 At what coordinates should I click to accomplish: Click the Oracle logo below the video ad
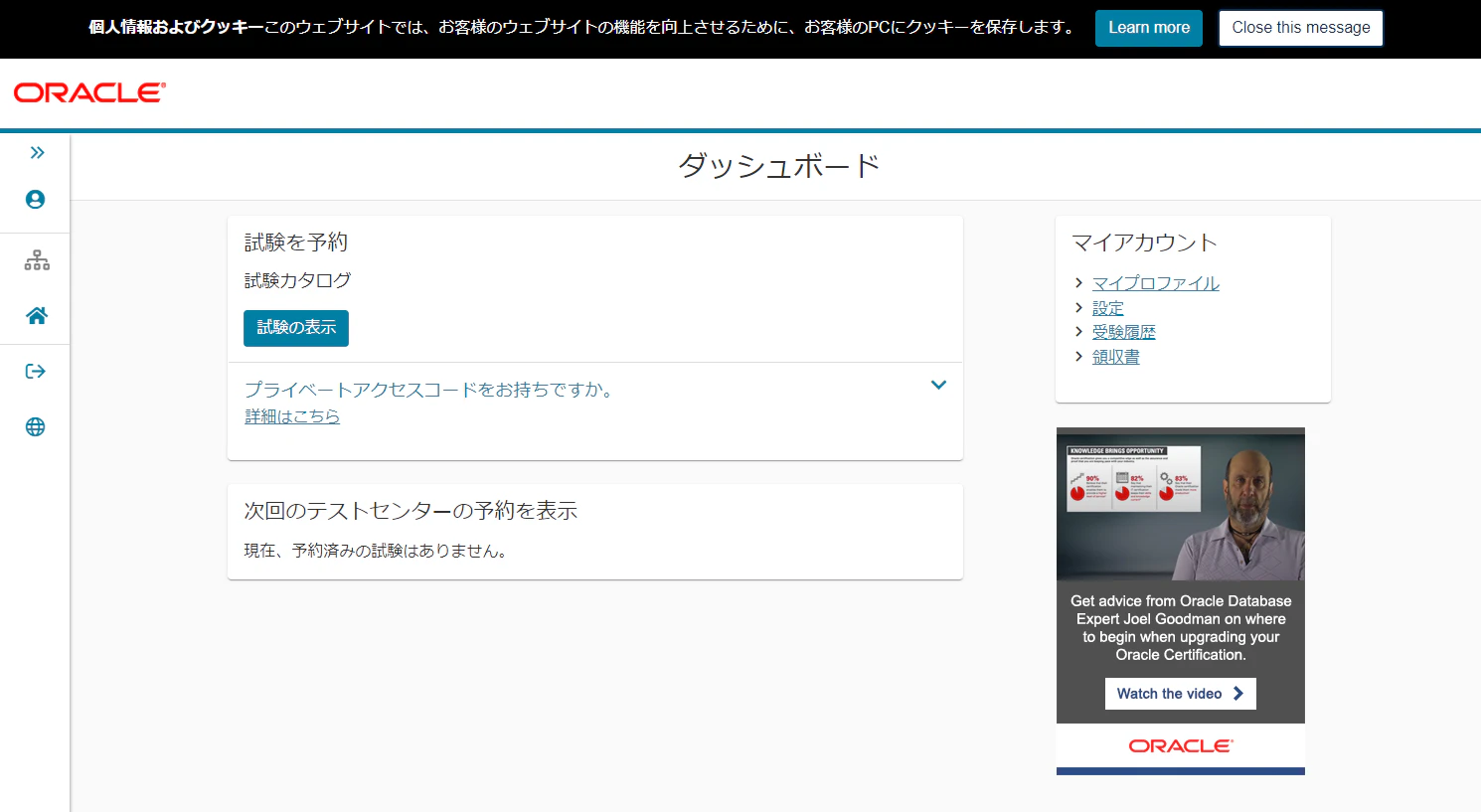point(1181,745)
